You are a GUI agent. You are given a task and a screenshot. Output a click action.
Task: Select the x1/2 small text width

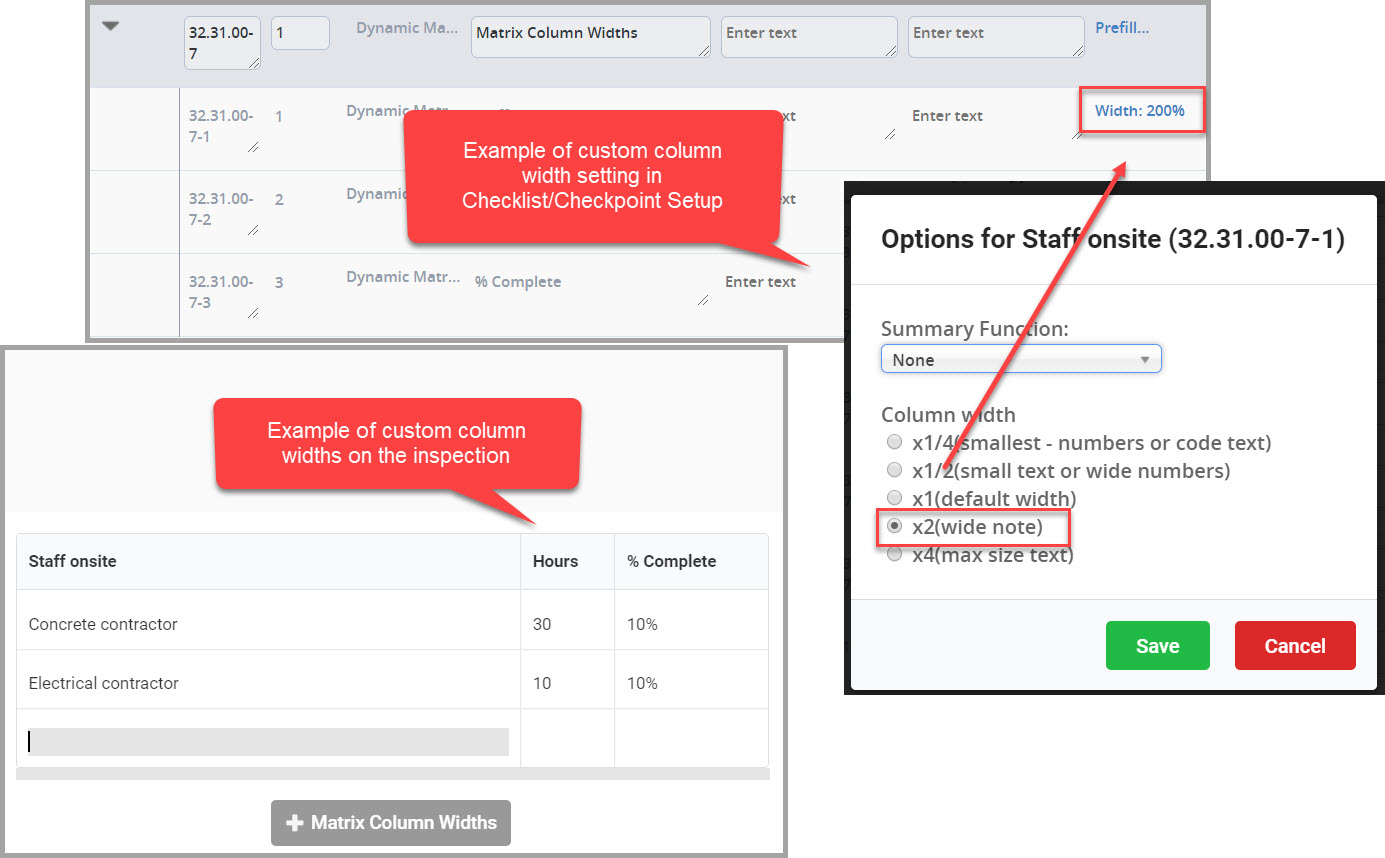pos(894,470)
